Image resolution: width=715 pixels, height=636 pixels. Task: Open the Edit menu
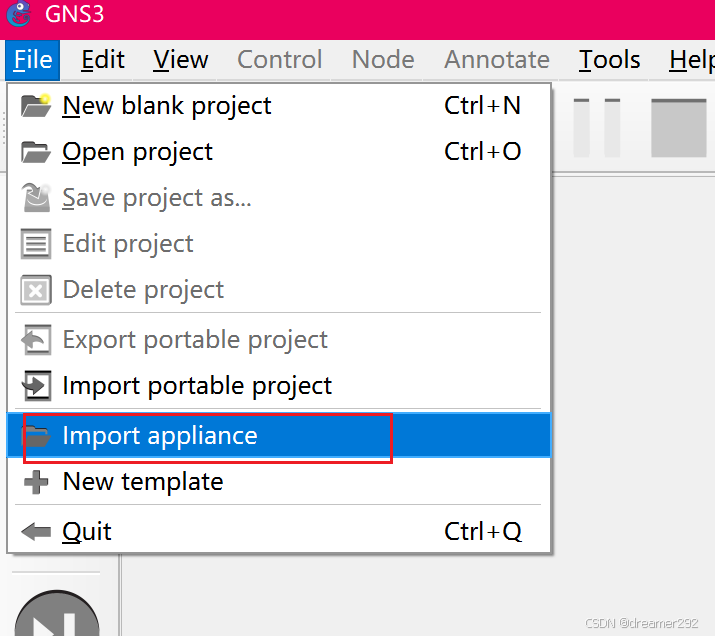pos(103,60)
